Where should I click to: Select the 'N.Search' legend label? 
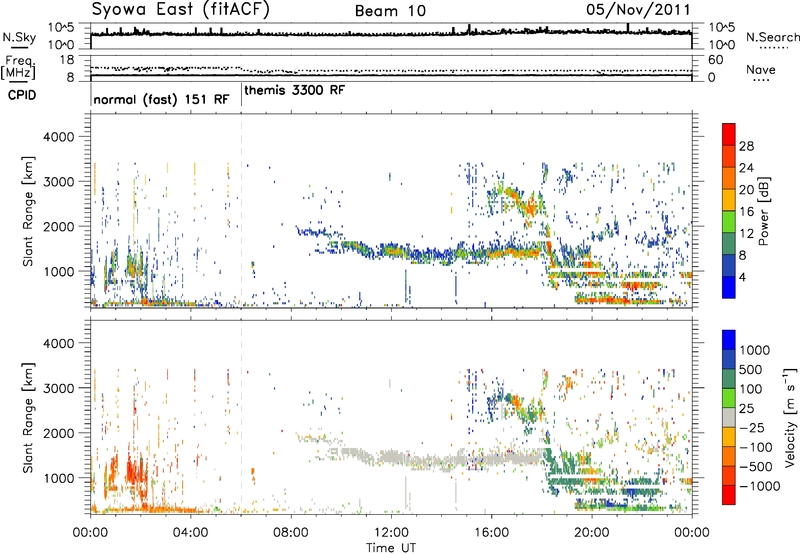[772, 37]
